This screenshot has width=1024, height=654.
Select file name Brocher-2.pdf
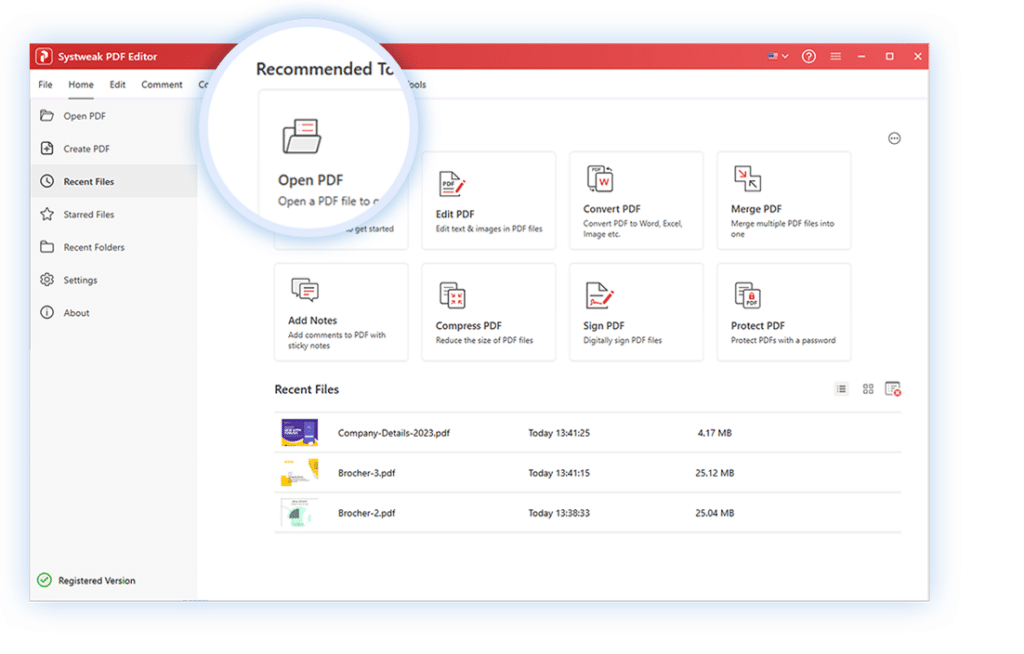[366, 514]
